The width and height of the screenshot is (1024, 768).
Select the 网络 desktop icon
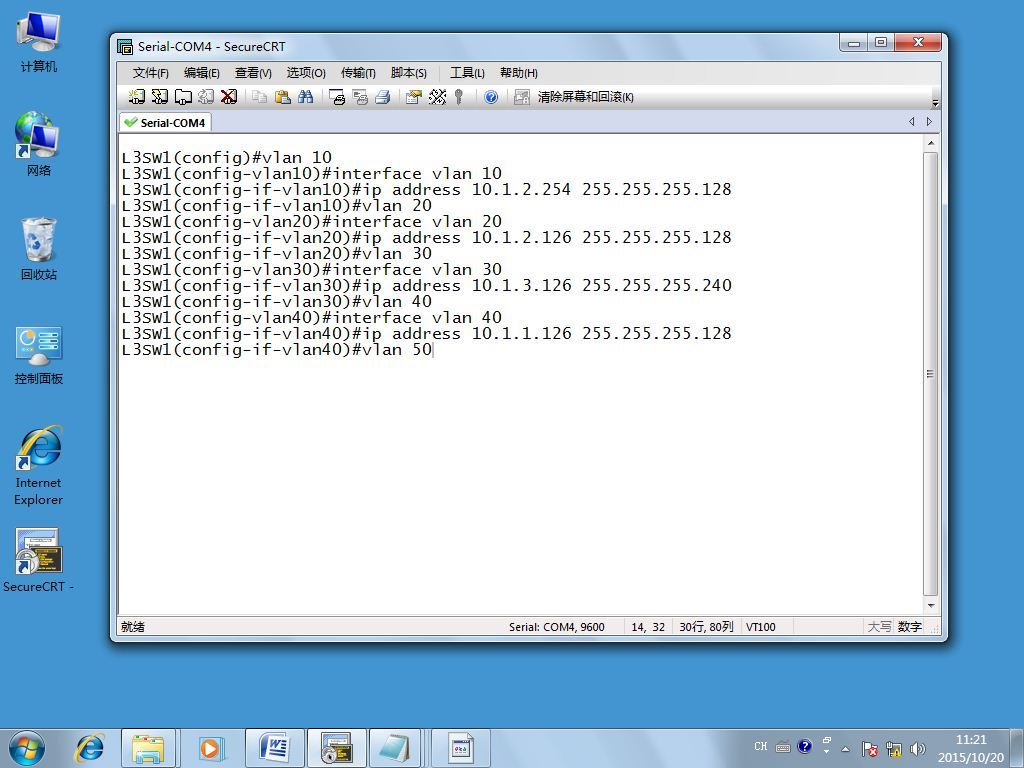39,144
